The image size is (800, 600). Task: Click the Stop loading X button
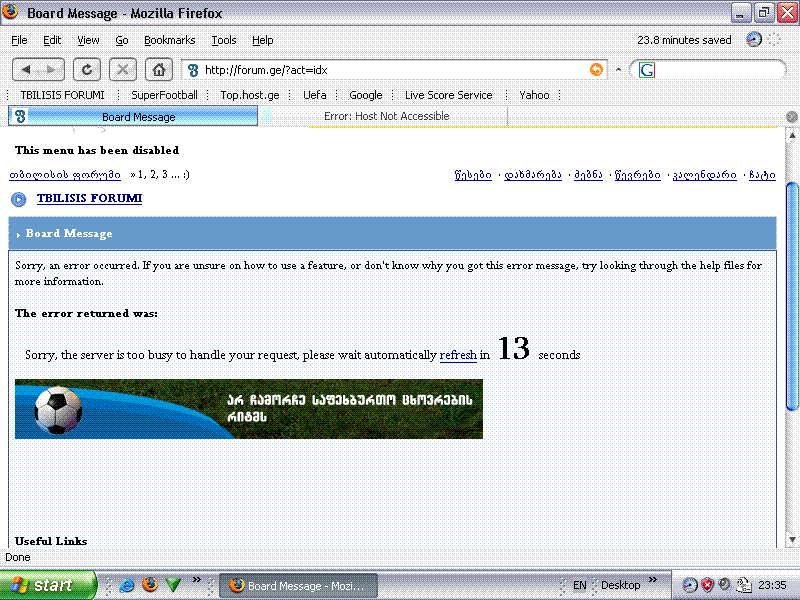tap(122, 69)
